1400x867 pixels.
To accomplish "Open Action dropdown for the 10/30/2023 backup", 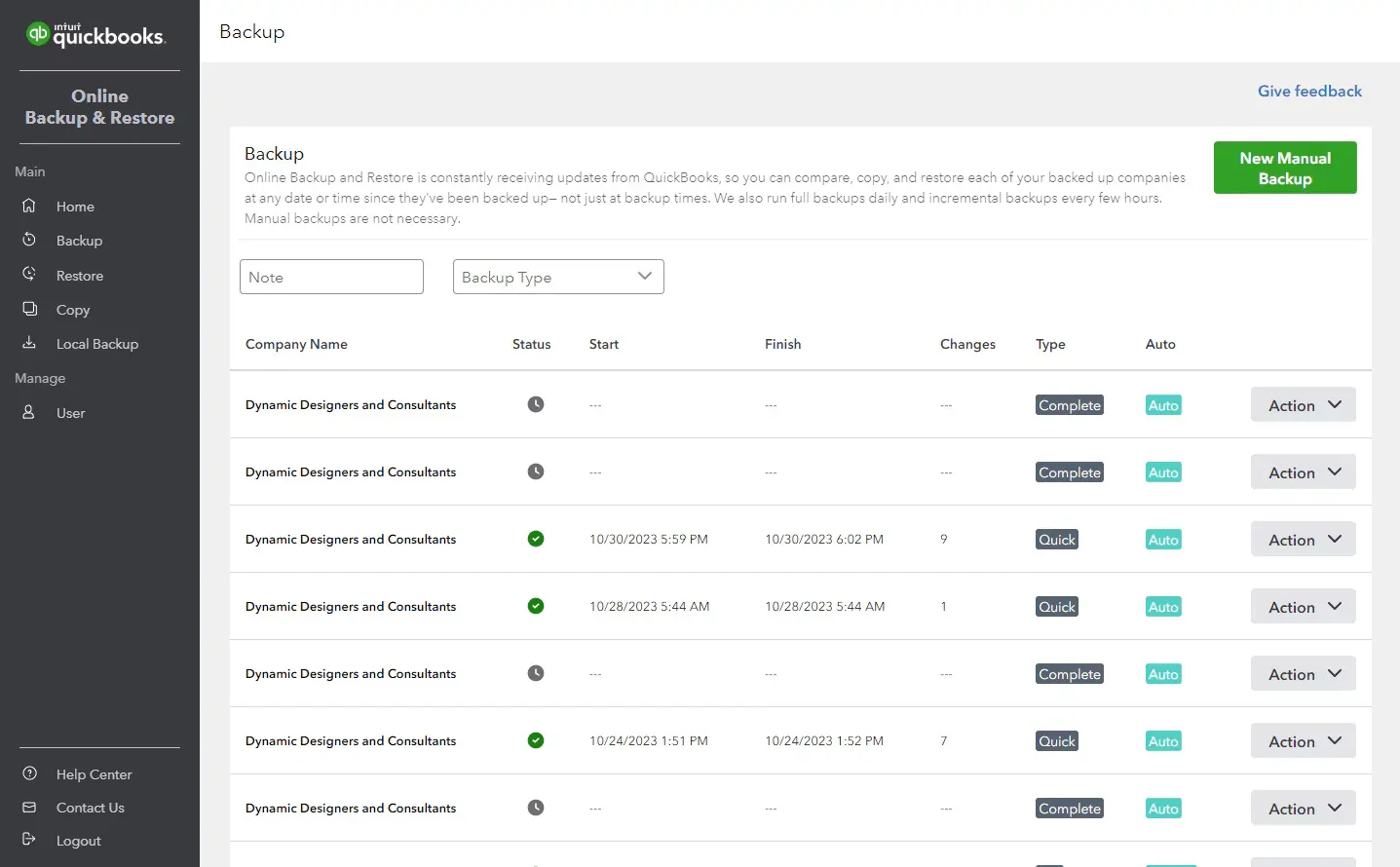I will (1304, 540).
